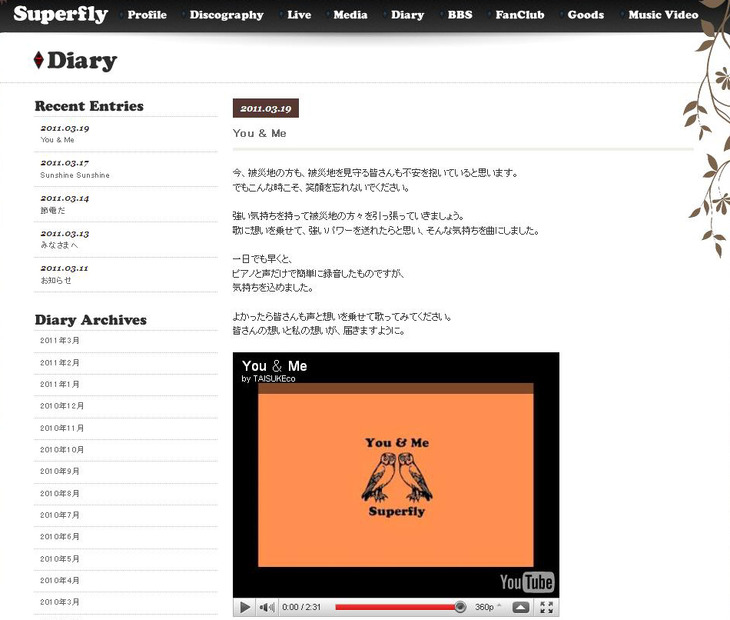Play the You & Me video
Viewport: 730px width, 620px height.
[245, 607]
